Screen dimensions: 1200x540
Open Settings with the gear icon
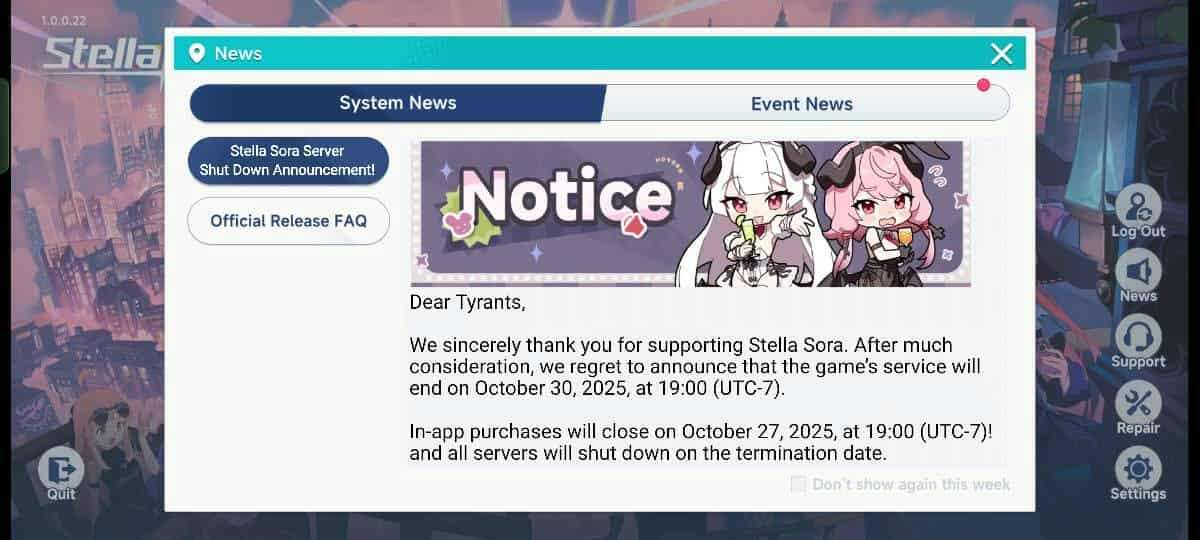tap(1138, 469)
